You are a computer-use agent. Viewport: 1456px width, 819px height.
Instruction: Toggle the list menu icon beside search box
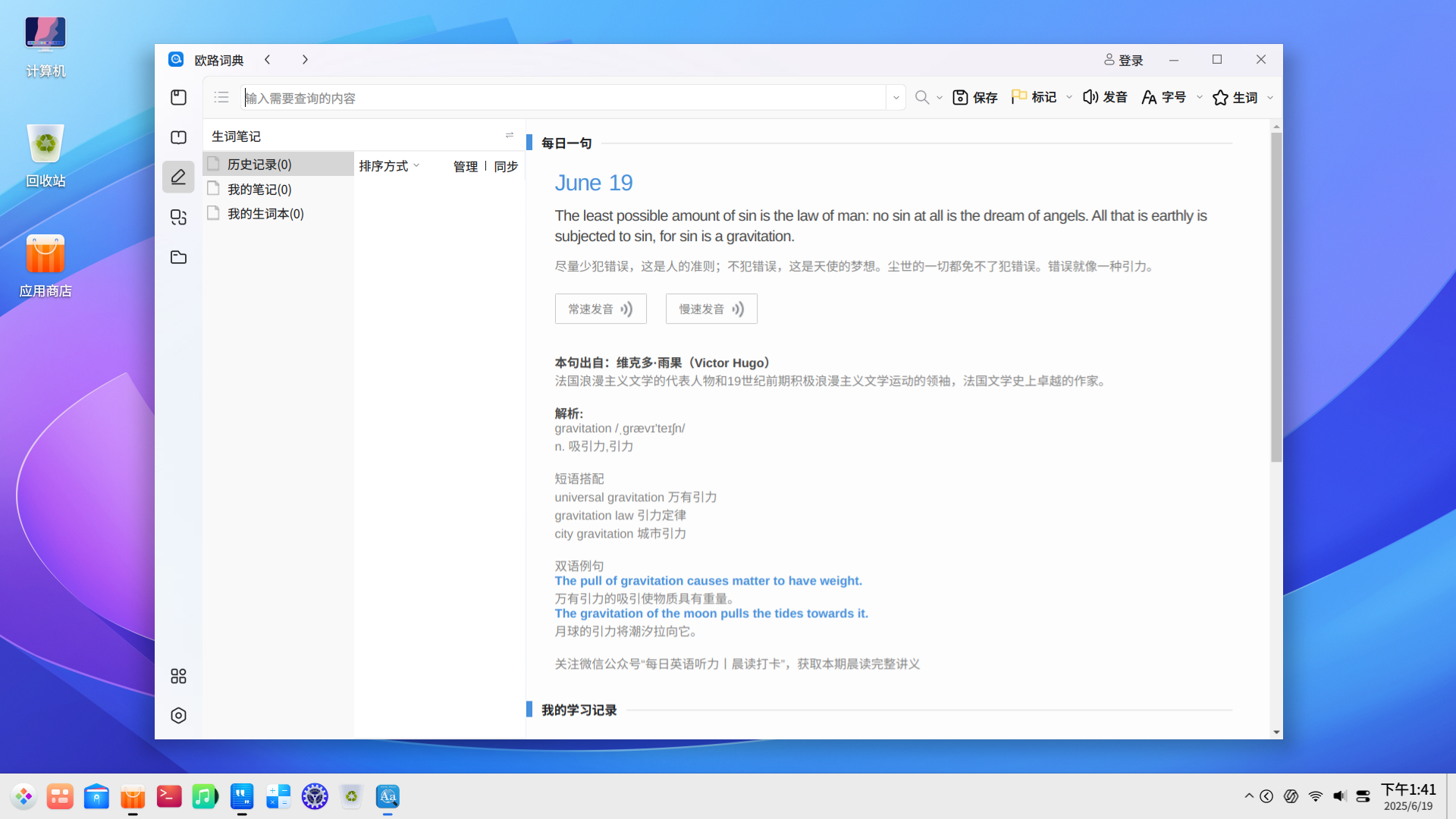(221, 97)
